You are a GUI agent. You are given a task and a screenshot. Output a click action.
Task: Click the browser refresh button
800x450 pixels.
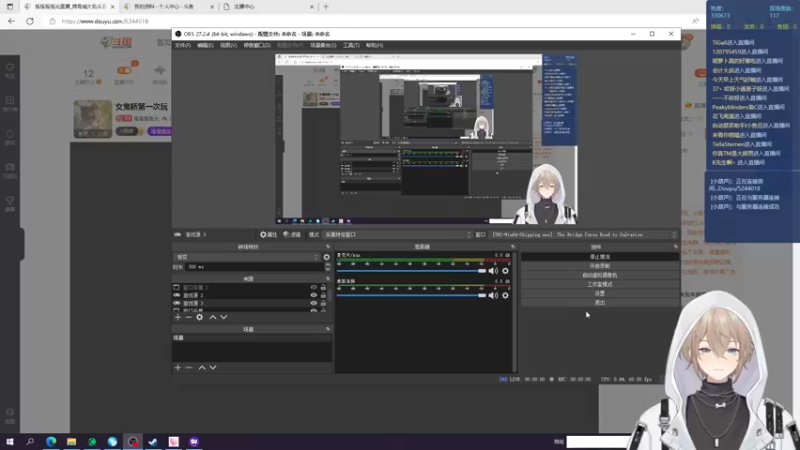30,21
